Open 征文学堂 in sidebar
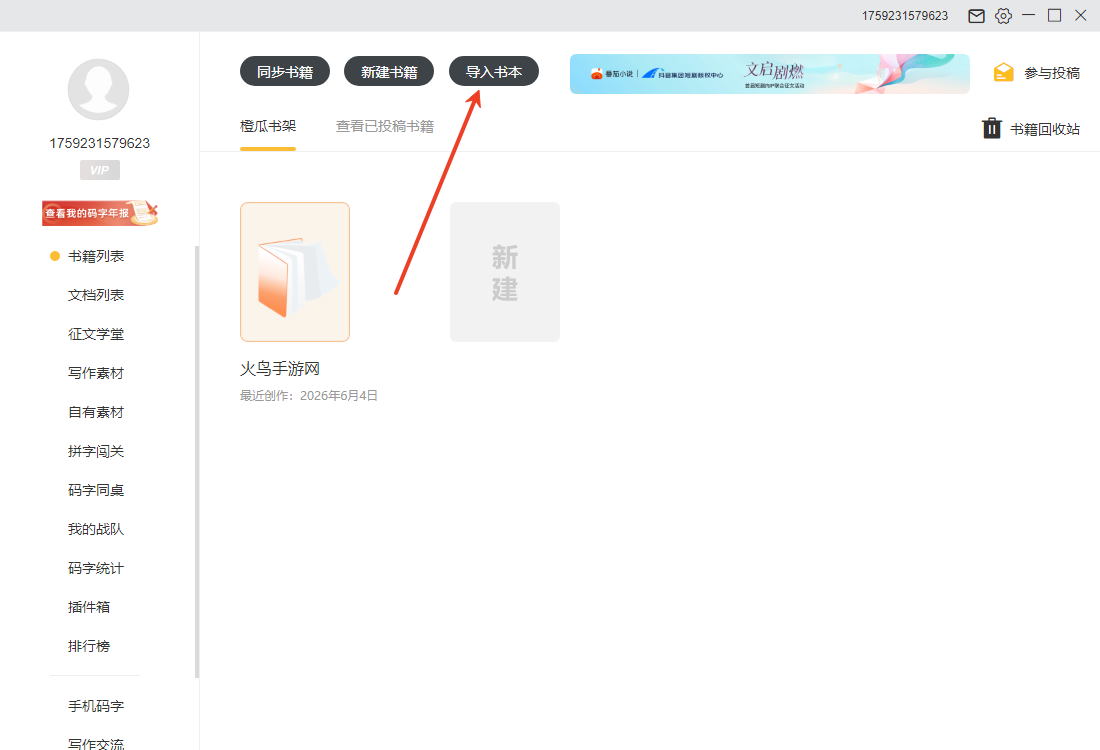 pyautogui.click(x=96, y=334)
